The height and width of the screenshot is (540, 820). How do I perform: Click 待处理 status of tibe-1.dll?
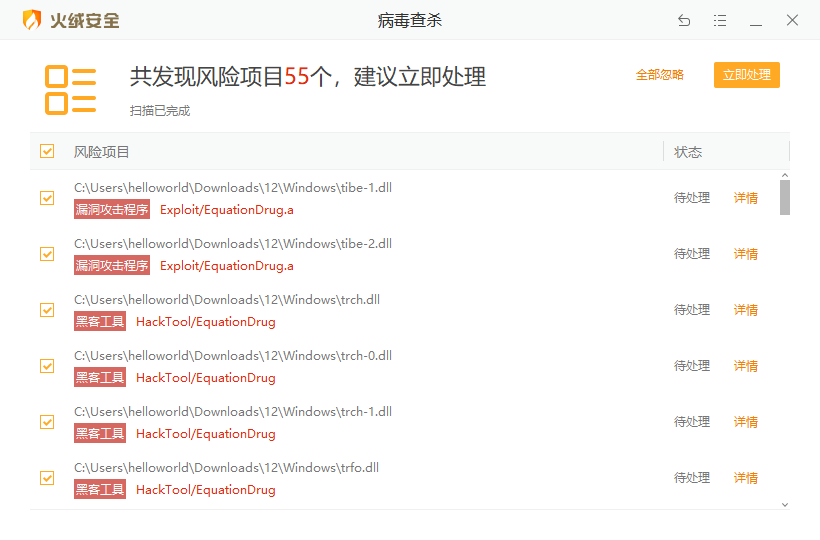tap(692, 198)
